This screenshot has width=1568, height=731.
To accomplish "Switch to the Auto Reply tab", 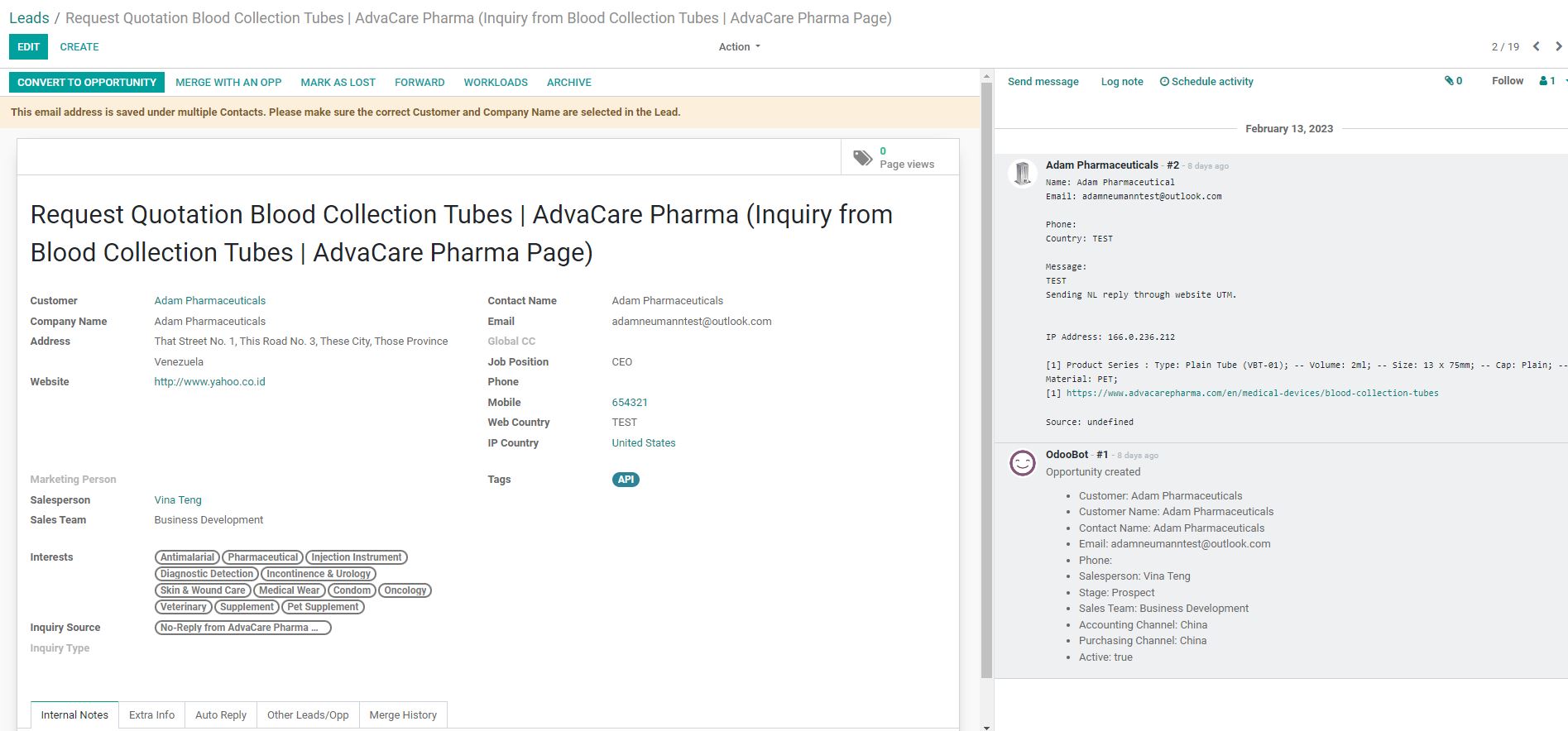I will 221,715.
